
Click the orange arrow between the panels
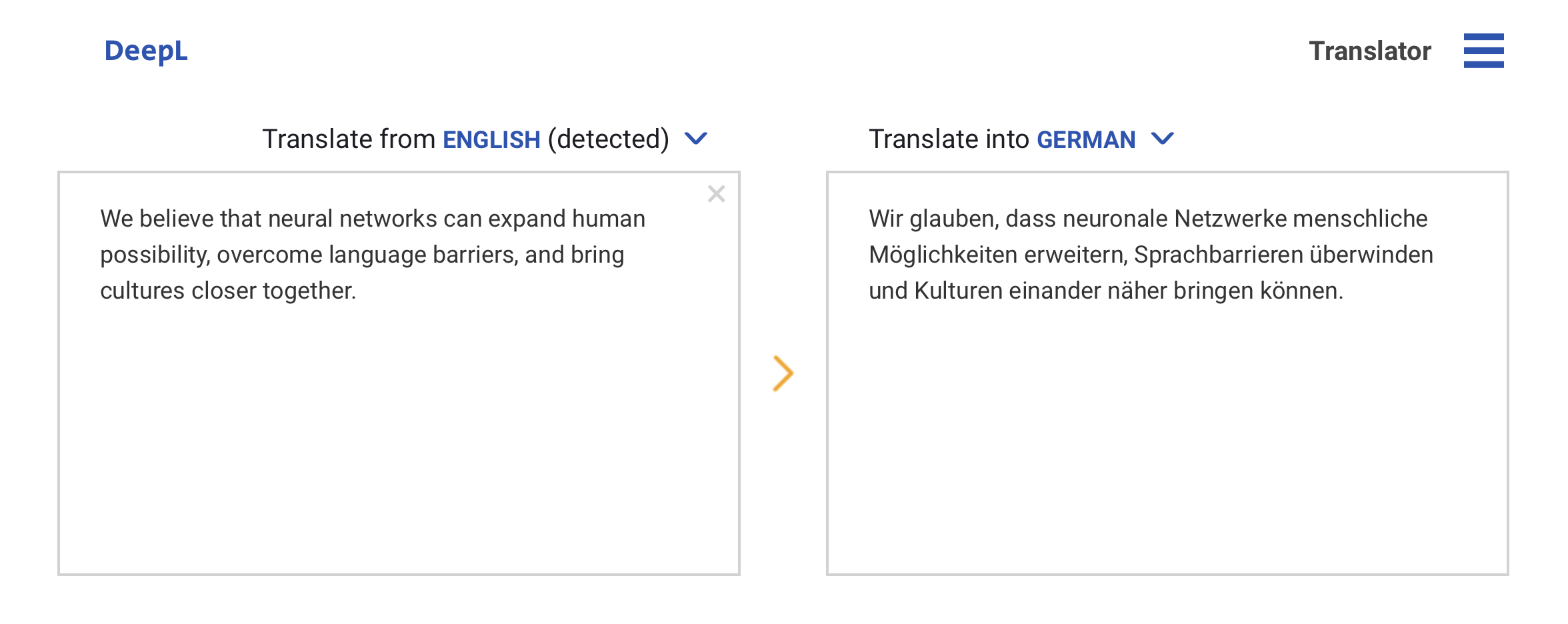782,372
